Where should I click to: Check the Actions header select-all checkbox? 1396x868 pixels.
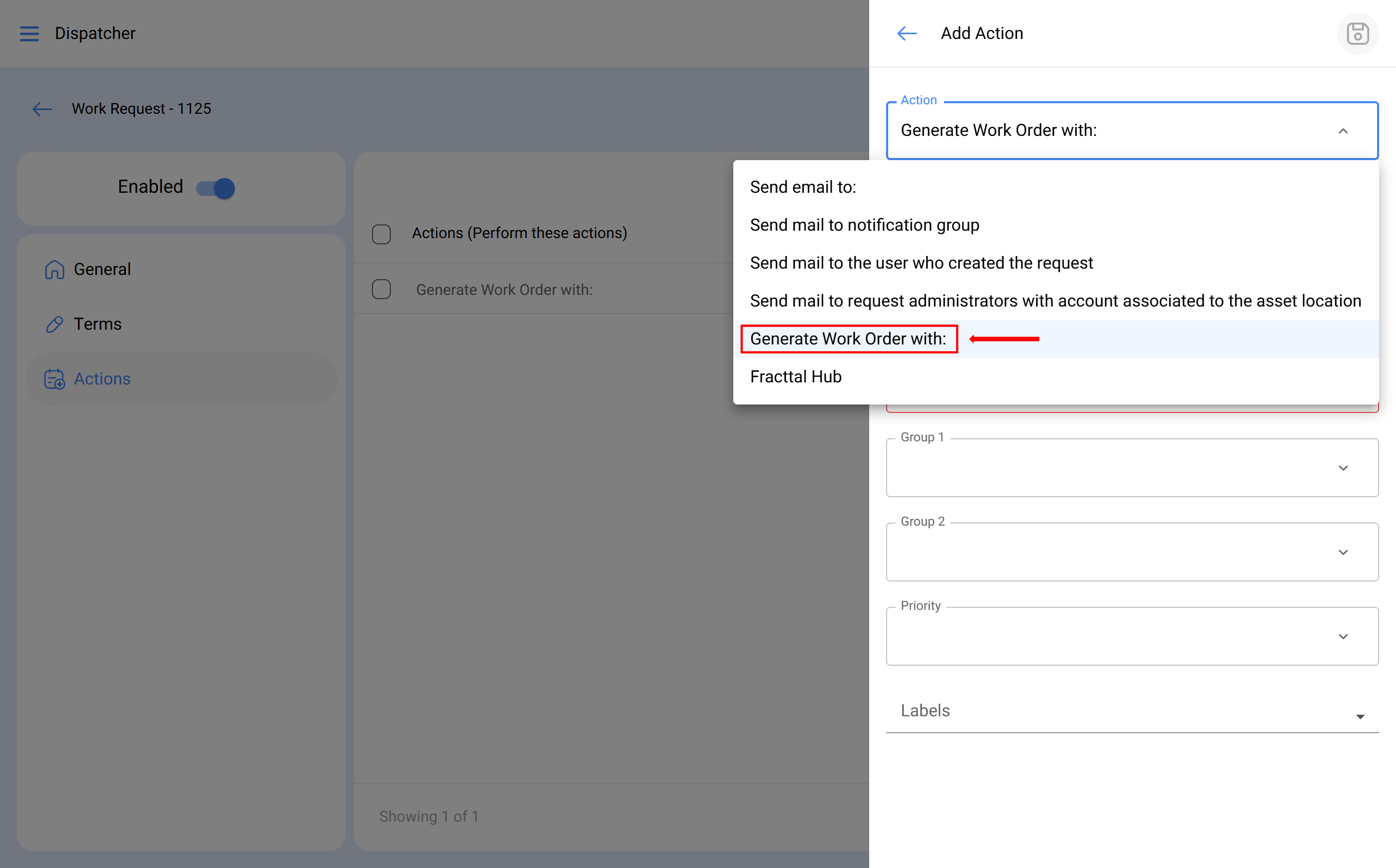coord(381,234)
